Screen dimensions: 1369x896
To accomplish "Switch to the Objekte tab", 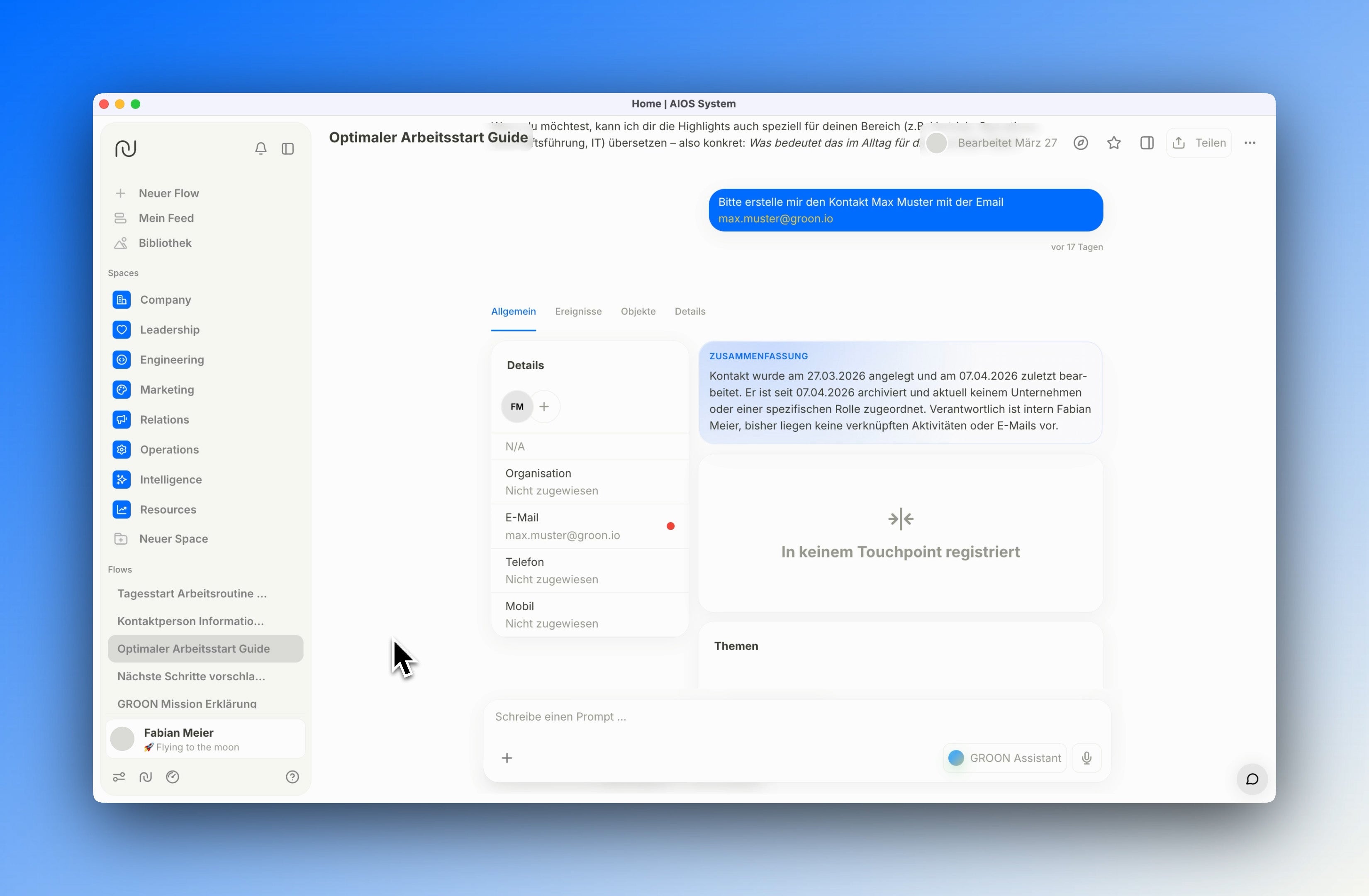I will [x=638, y=311].
